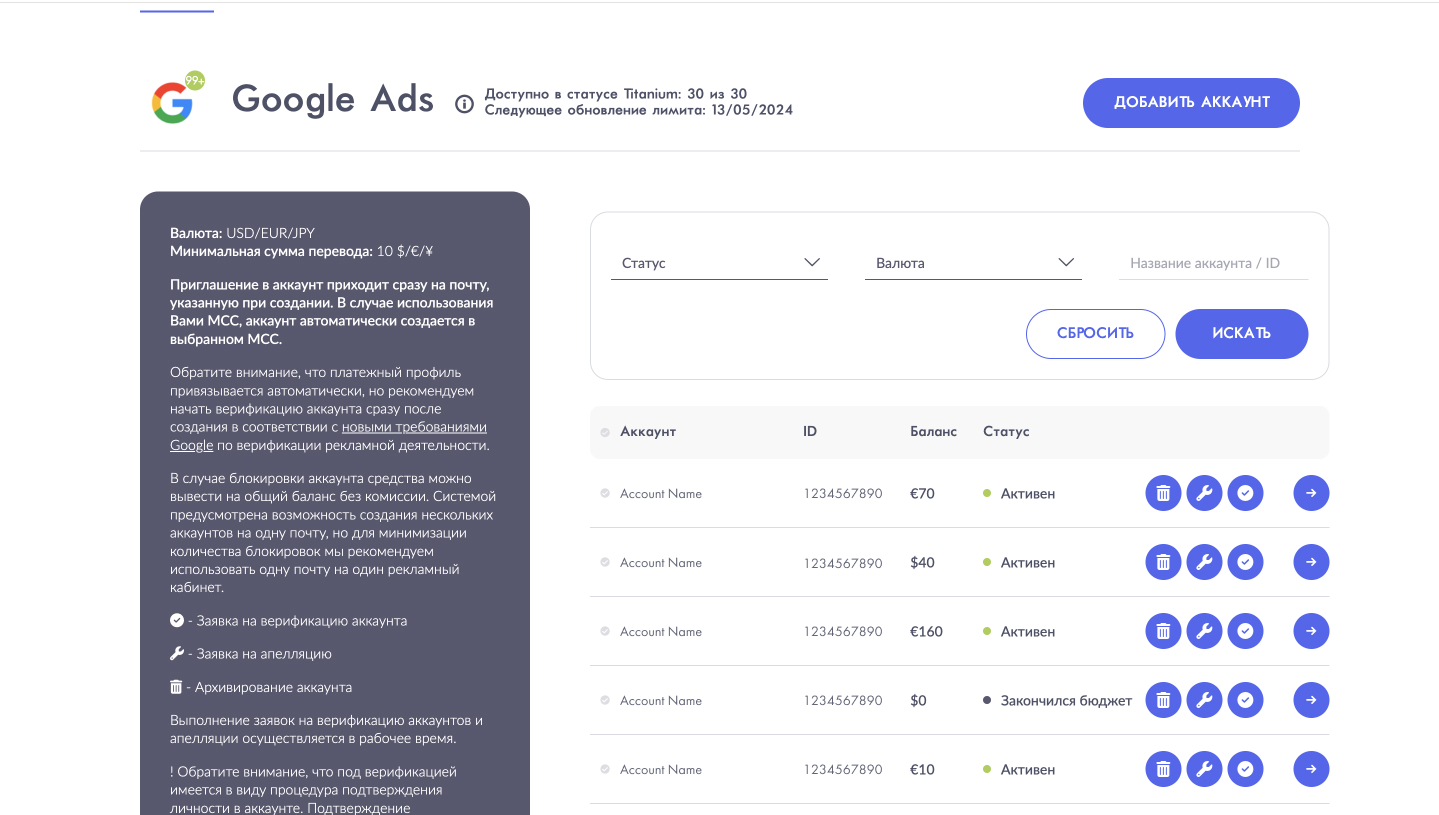Screen dimensions: 1439x815
Task: Select the $40 account row check mark
Action: (605, 562)
